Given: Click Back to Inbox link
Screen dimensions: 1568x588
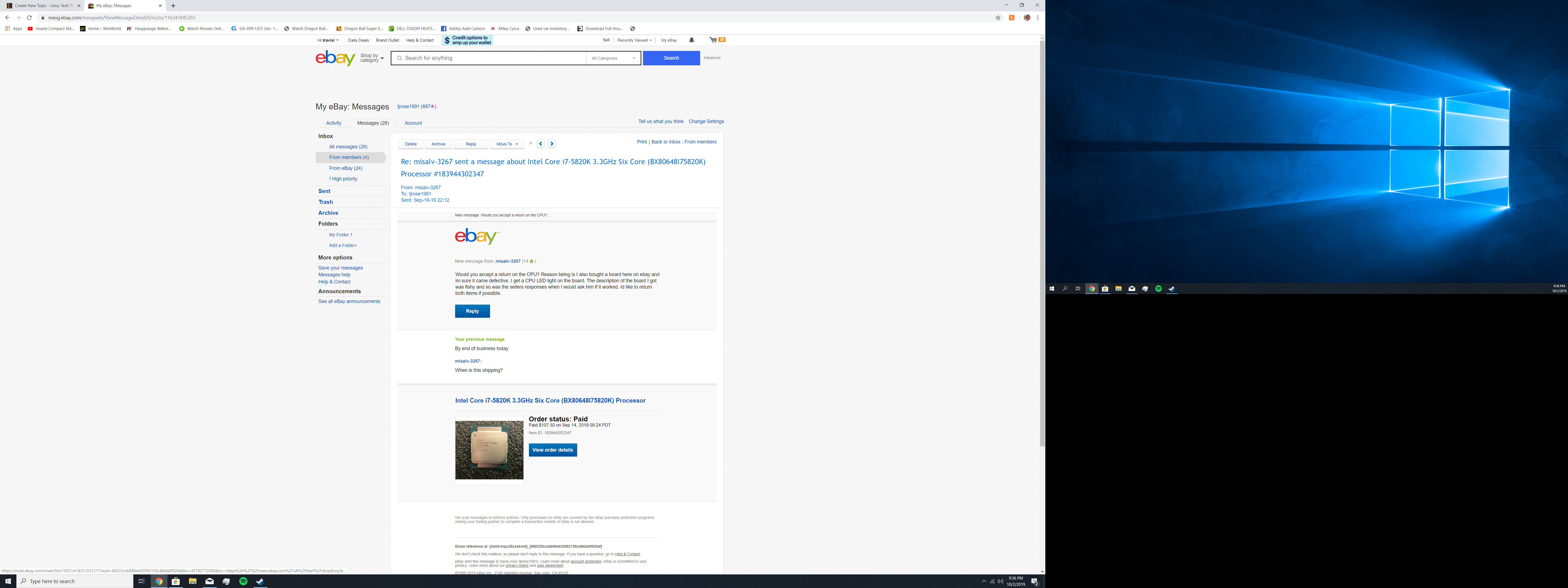Looking at the screenshot, I should pyautogui.click(x=666, y=142).
